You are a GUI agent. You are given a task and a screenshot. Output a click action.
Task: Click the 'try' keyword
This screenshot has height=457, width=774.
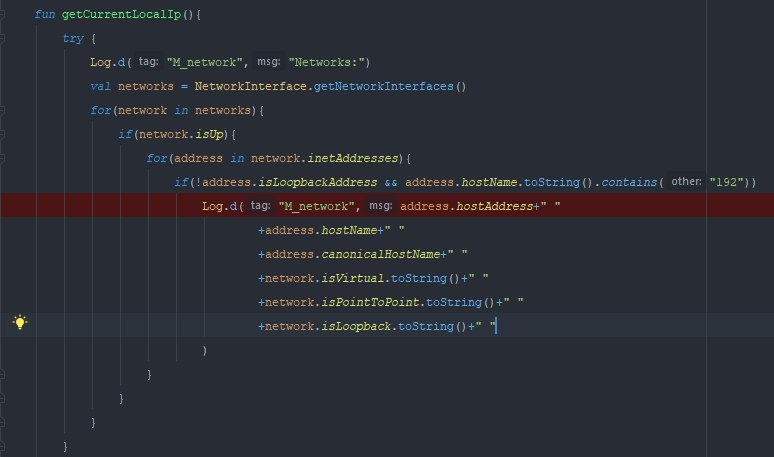(x=73, y=38)
